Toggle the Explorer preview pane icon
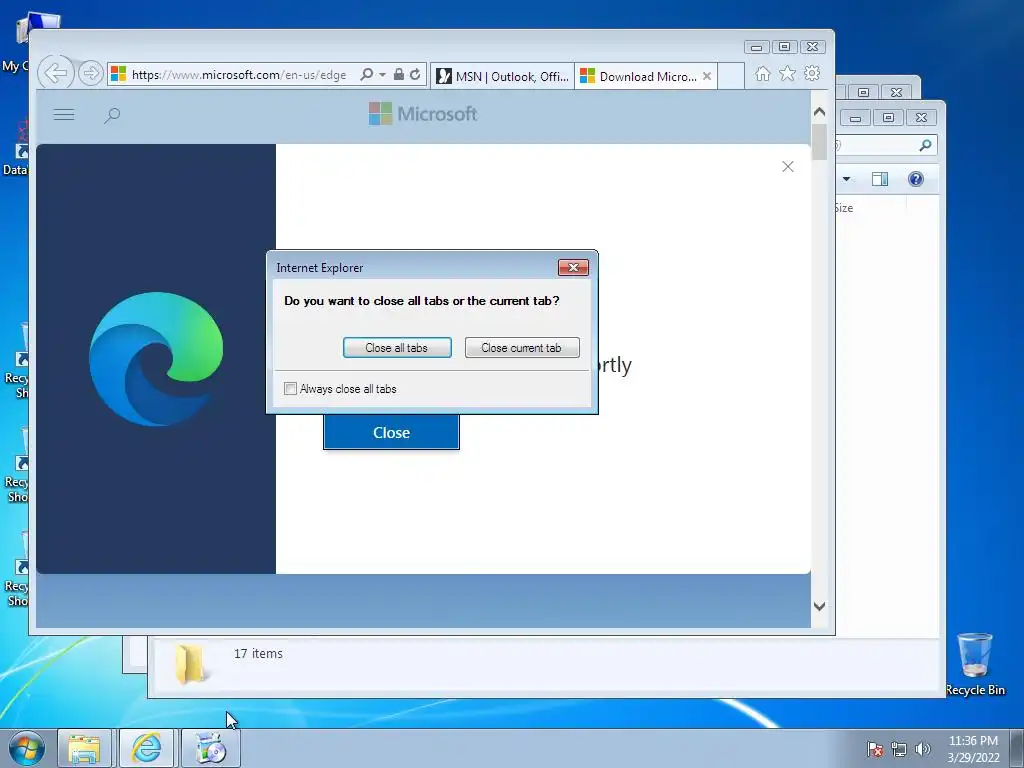The image size is (1024, 768). coord(880,179)
